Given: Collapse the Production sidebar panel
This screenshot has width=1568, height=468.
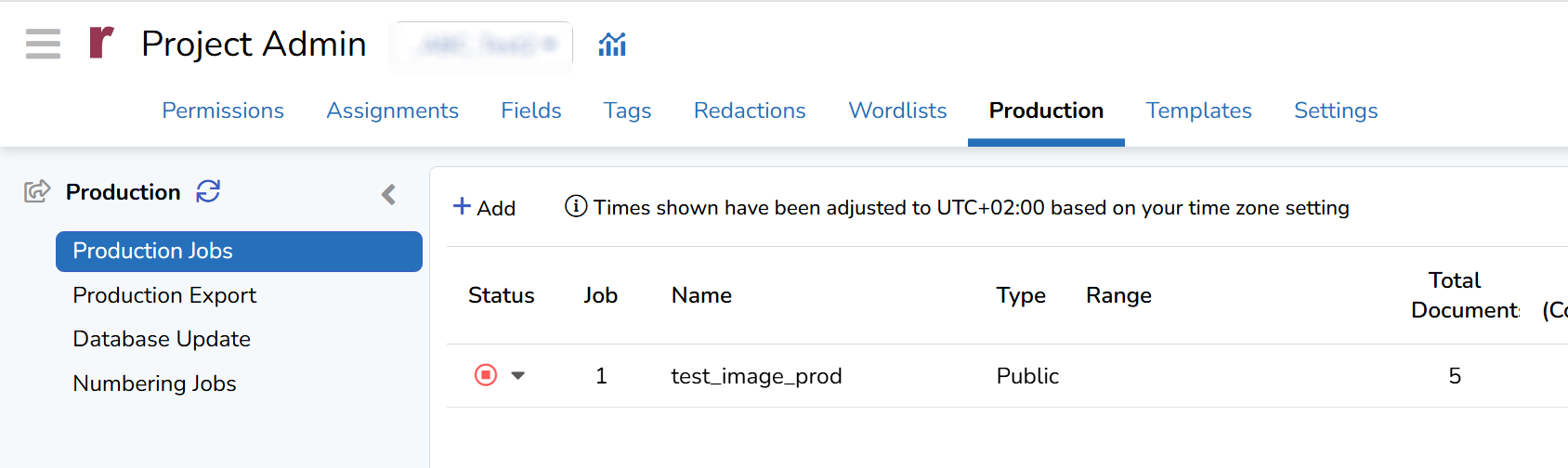Looking at the screenshot, I should coord(389,194).
